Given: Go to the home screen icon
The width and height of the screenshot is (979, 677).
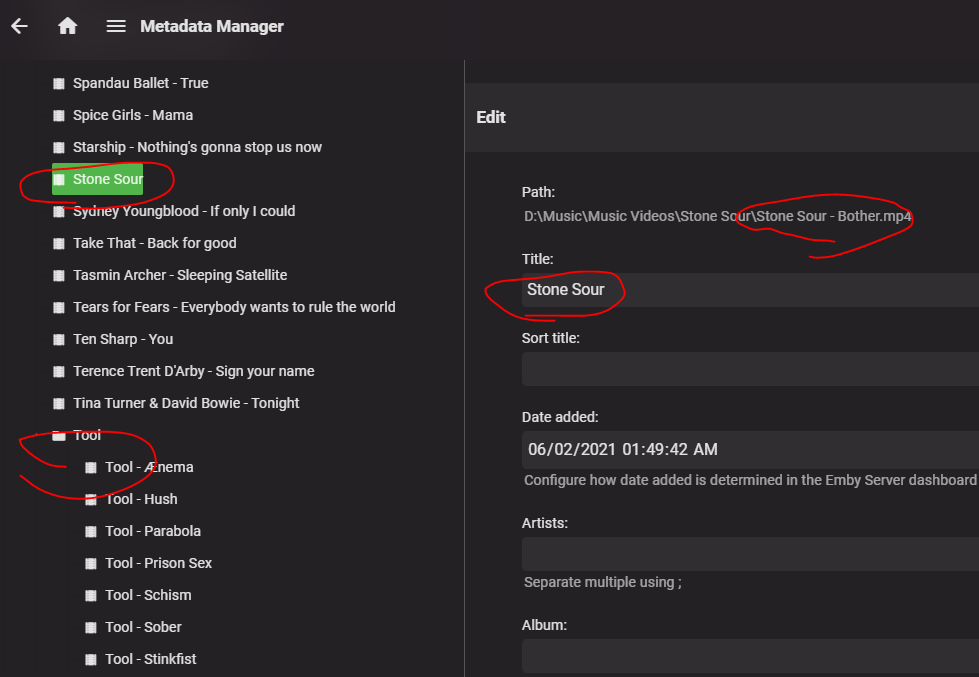Looking at the screenshot, I should point(68,27).
